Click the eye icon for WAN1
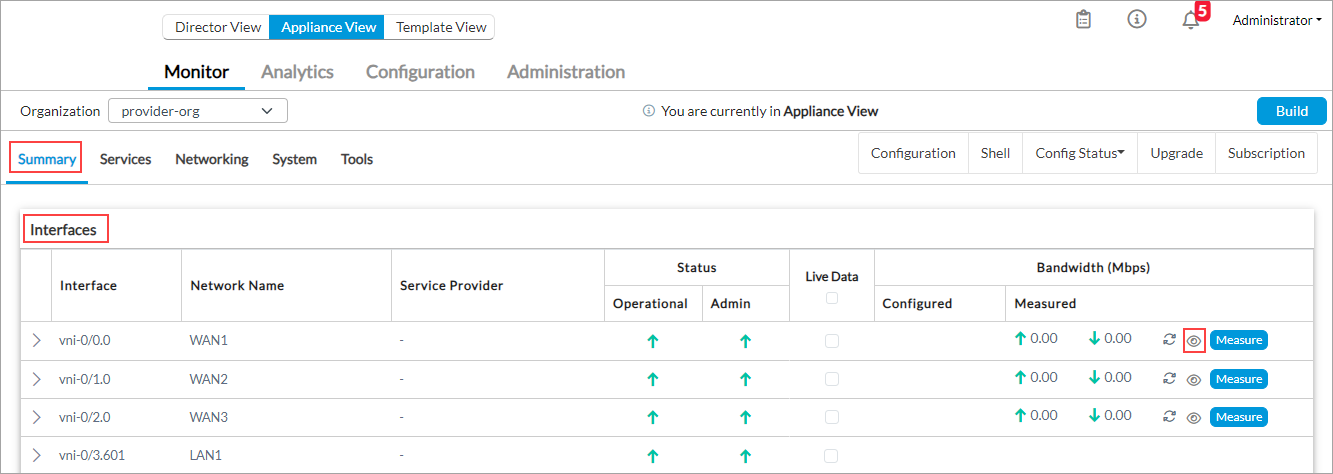 [x=1193, y=340]
